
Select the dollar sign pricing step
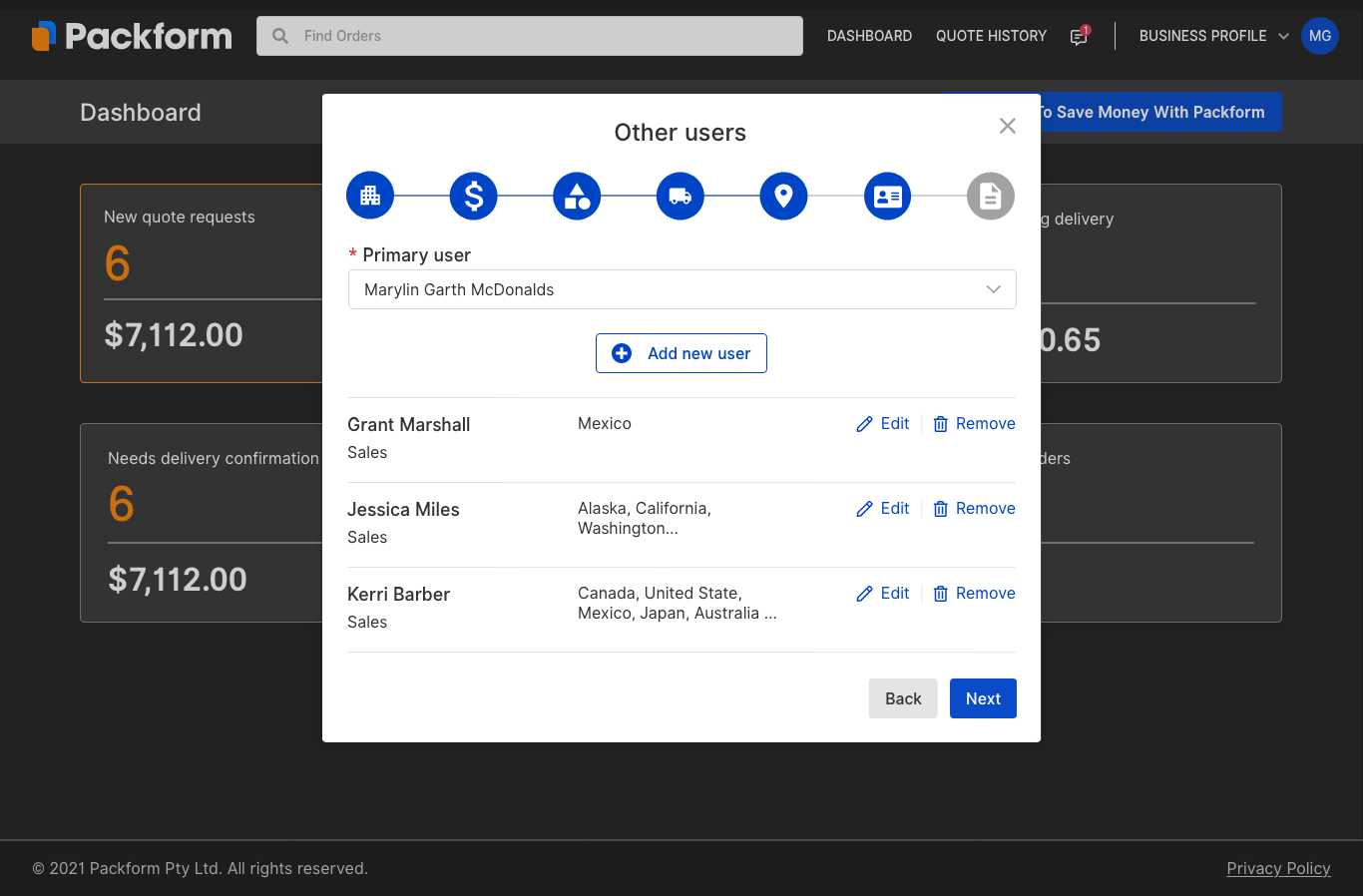[x=474, y=196]
